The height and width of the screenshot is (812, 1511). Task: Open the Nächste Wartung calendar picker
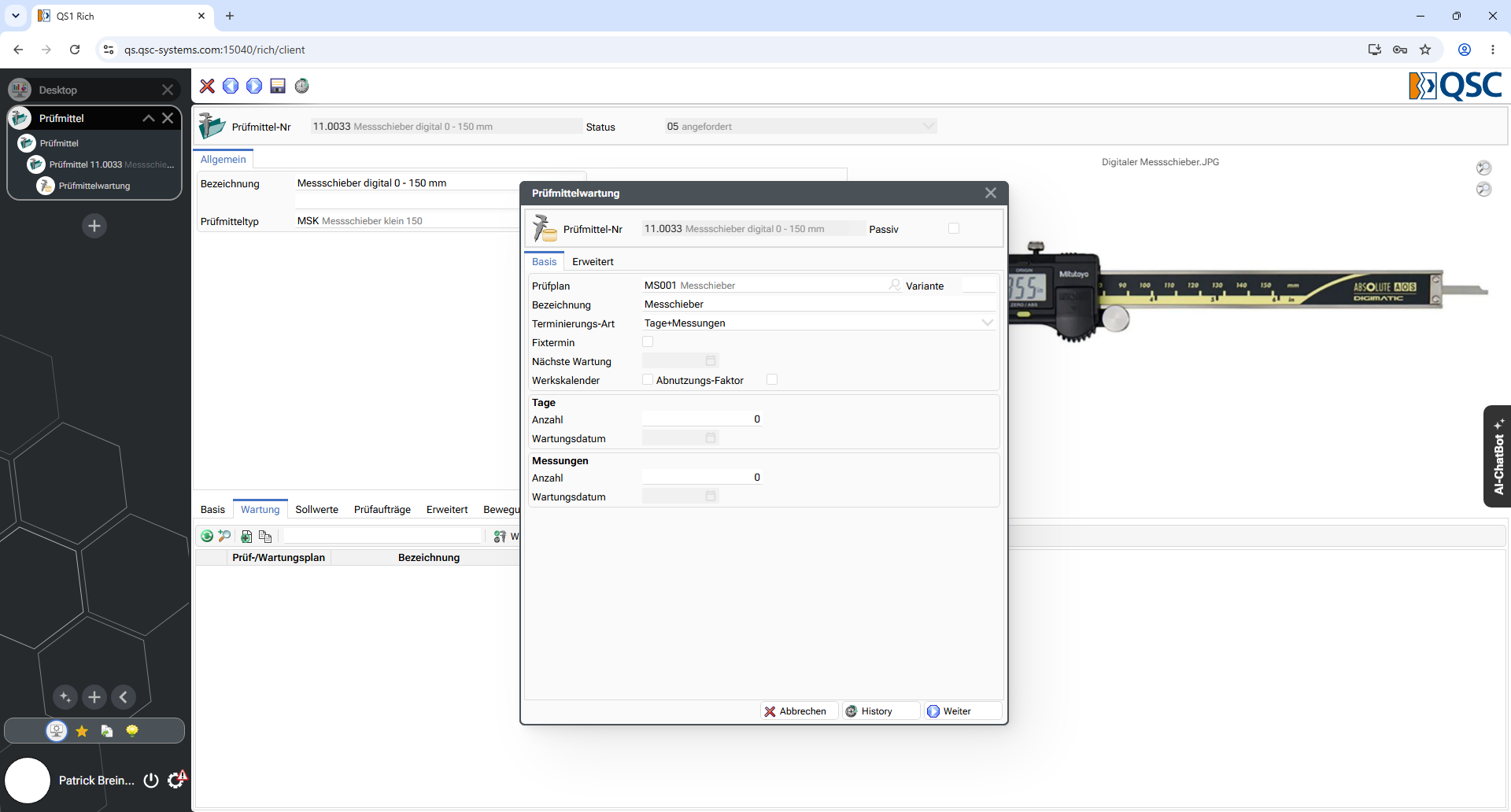(x=711, y=360)
